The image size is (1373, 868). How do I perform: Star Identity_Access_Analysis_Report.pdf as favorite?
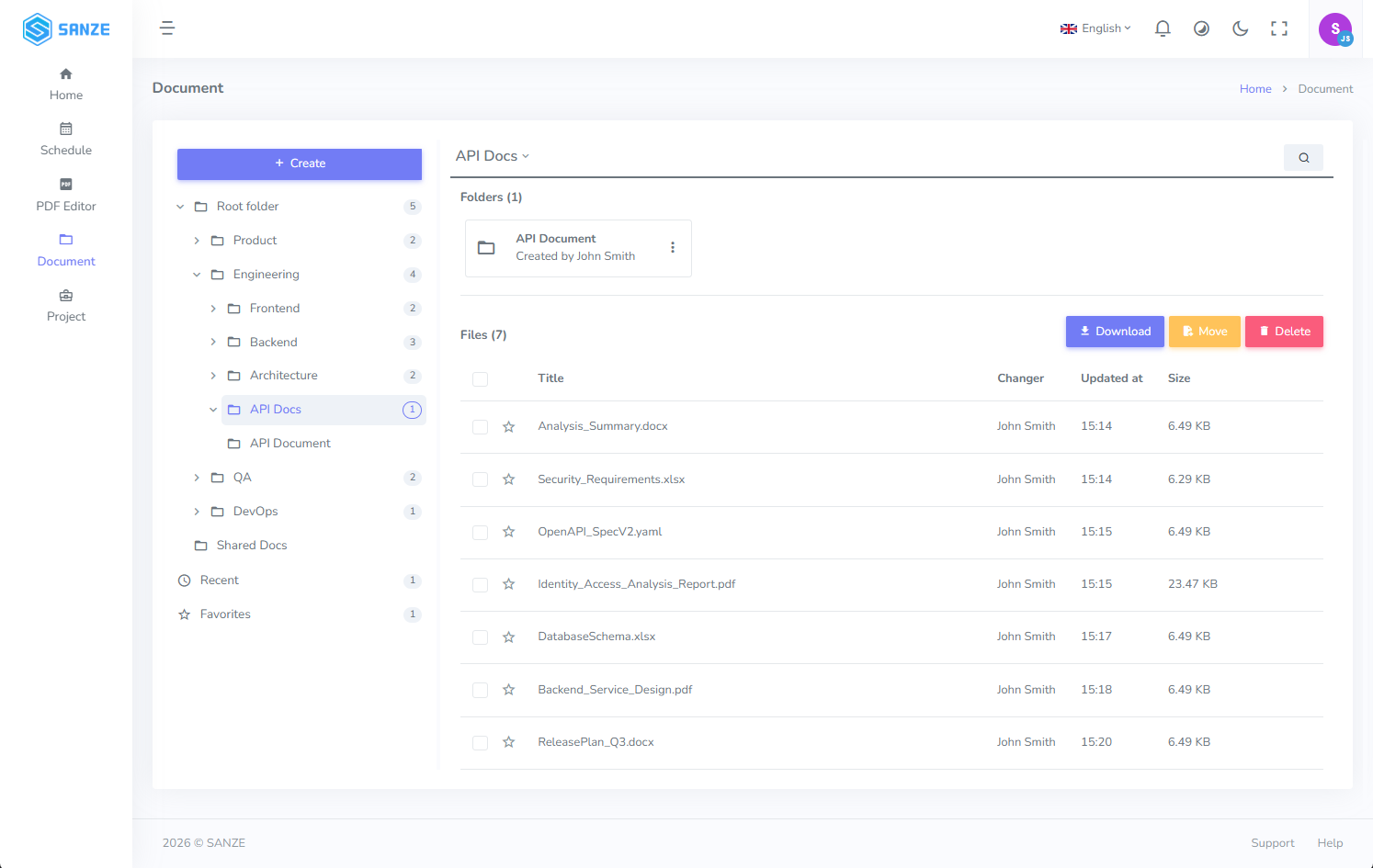[x=509, y=584]
